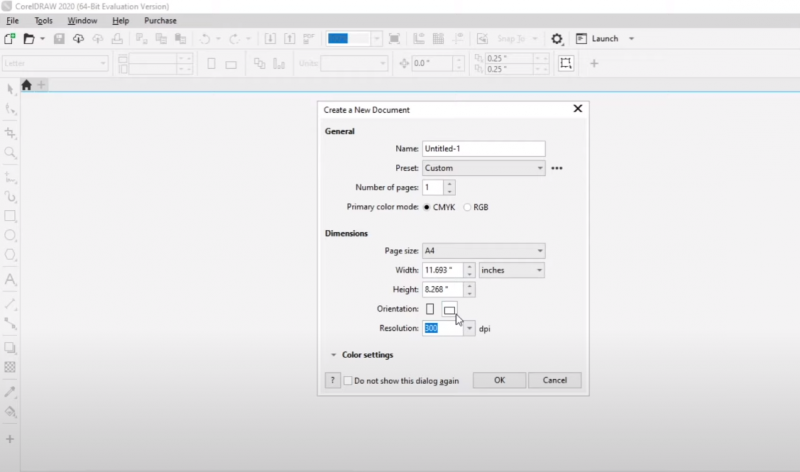Select the Crop tool in toolbox
800x472 pixels.
point(11,132)
